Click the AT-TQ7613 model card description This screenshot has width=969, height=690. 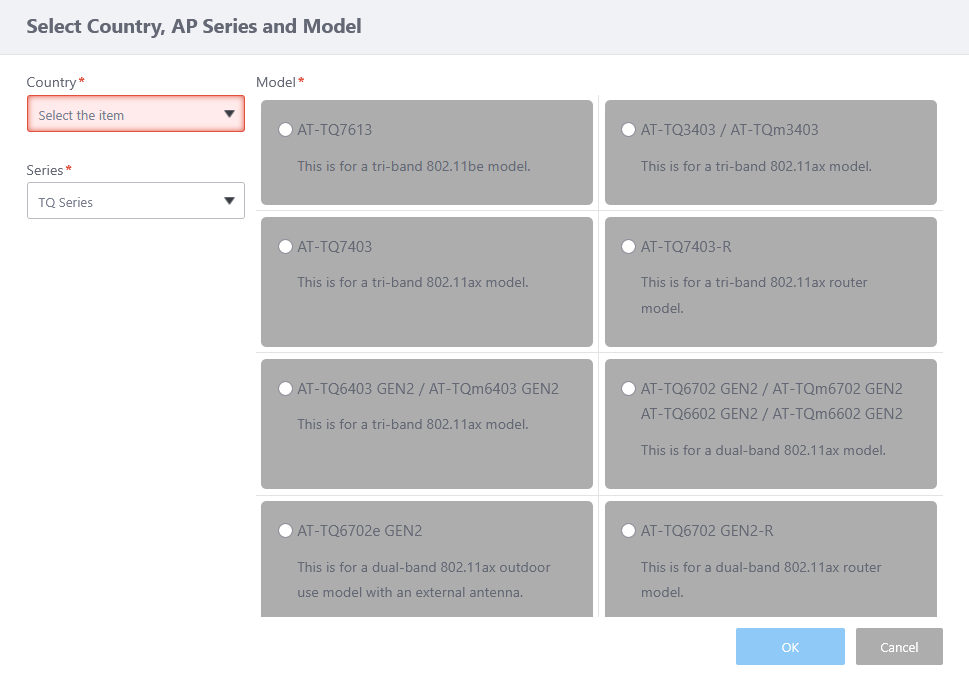tap(413, 166)
